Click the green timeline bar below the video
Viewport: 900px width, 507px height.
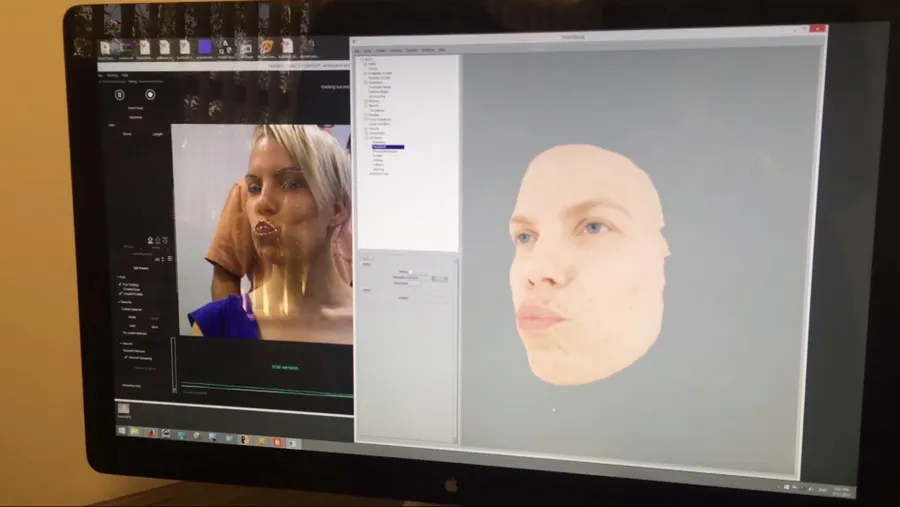(265, 386)
